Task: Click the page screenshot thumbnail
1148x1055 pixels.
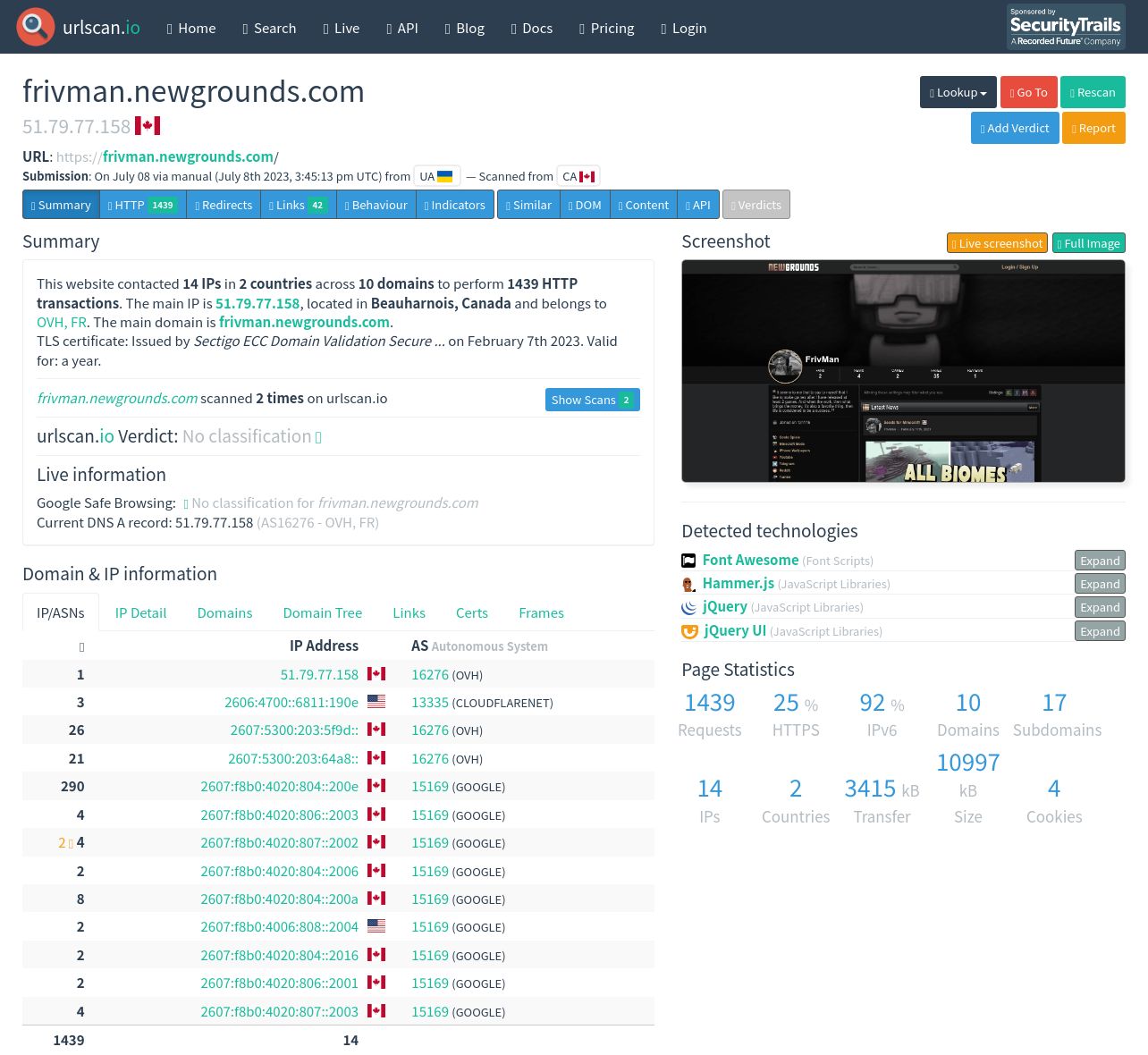Action: tap(903, 371)
